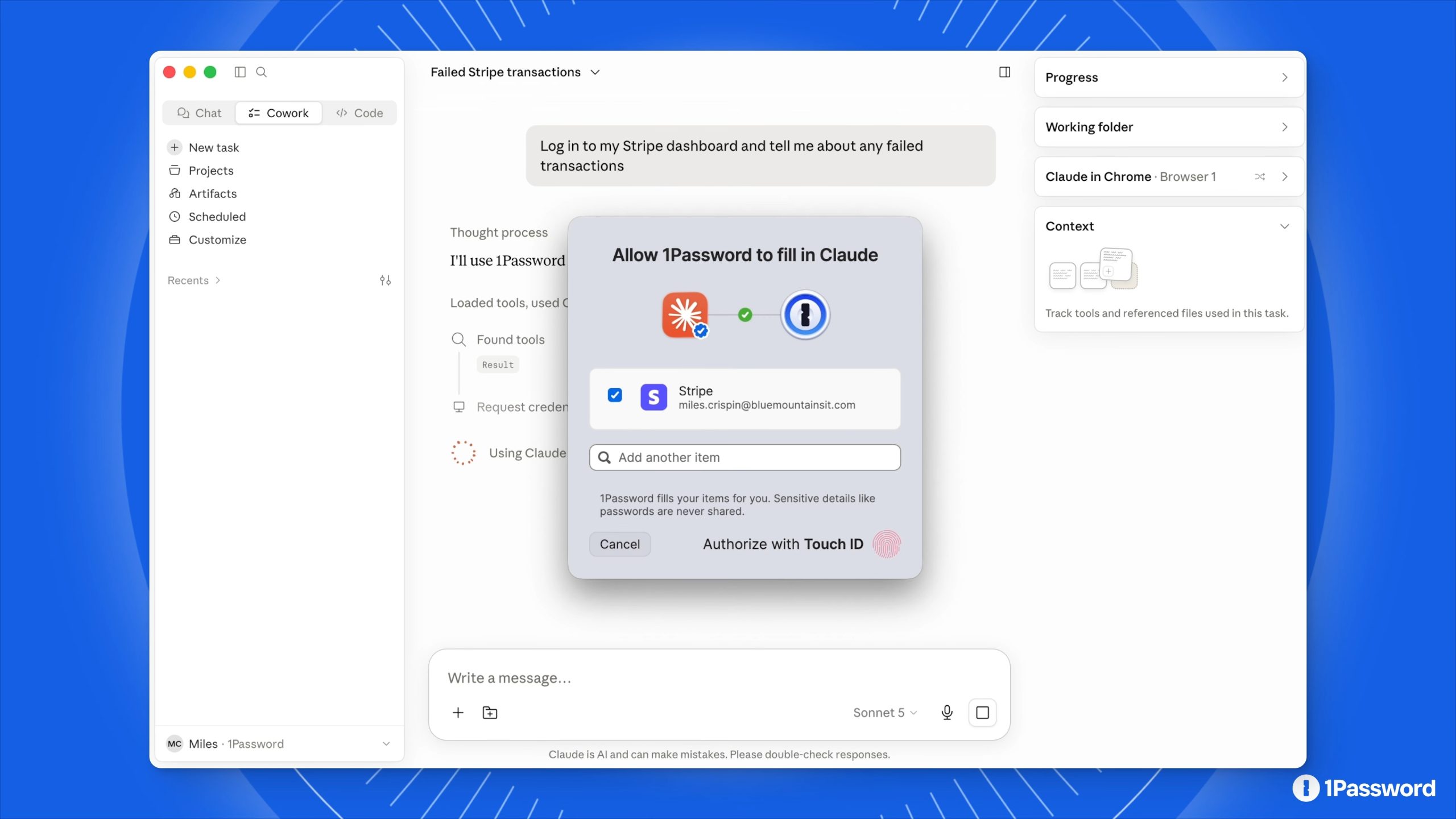Image resolution: width=1456 pixels, height=819 pixels.
Task: Click the Write a message input field
Action: pyautogui.click(x=719, y=678)
